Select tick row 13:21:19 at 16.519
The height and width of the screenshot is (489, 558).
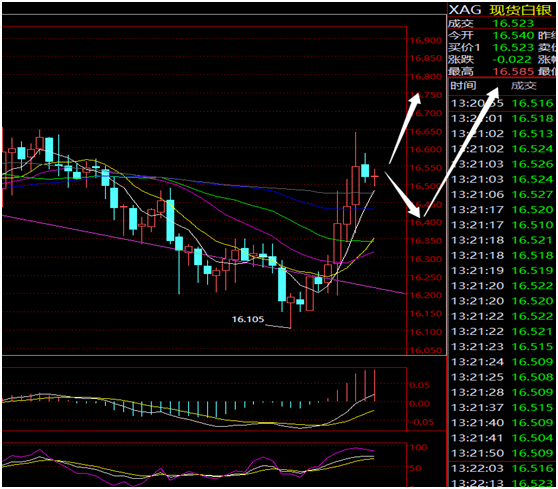click(502, 271)
